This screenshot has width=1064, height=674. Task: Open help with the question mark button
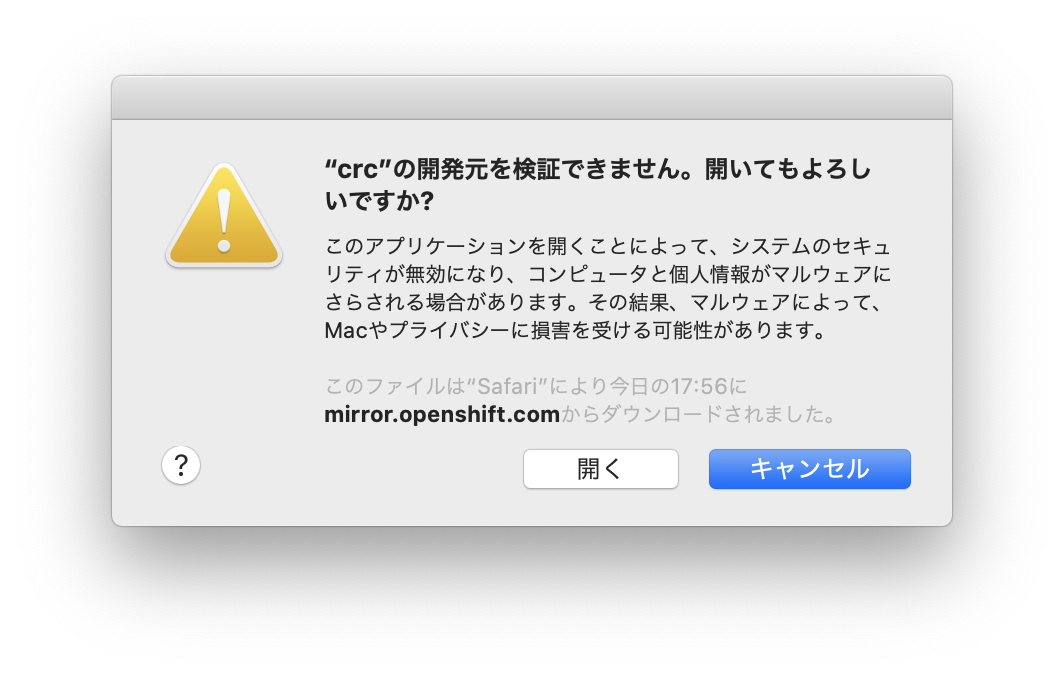[x=180, y=466]
